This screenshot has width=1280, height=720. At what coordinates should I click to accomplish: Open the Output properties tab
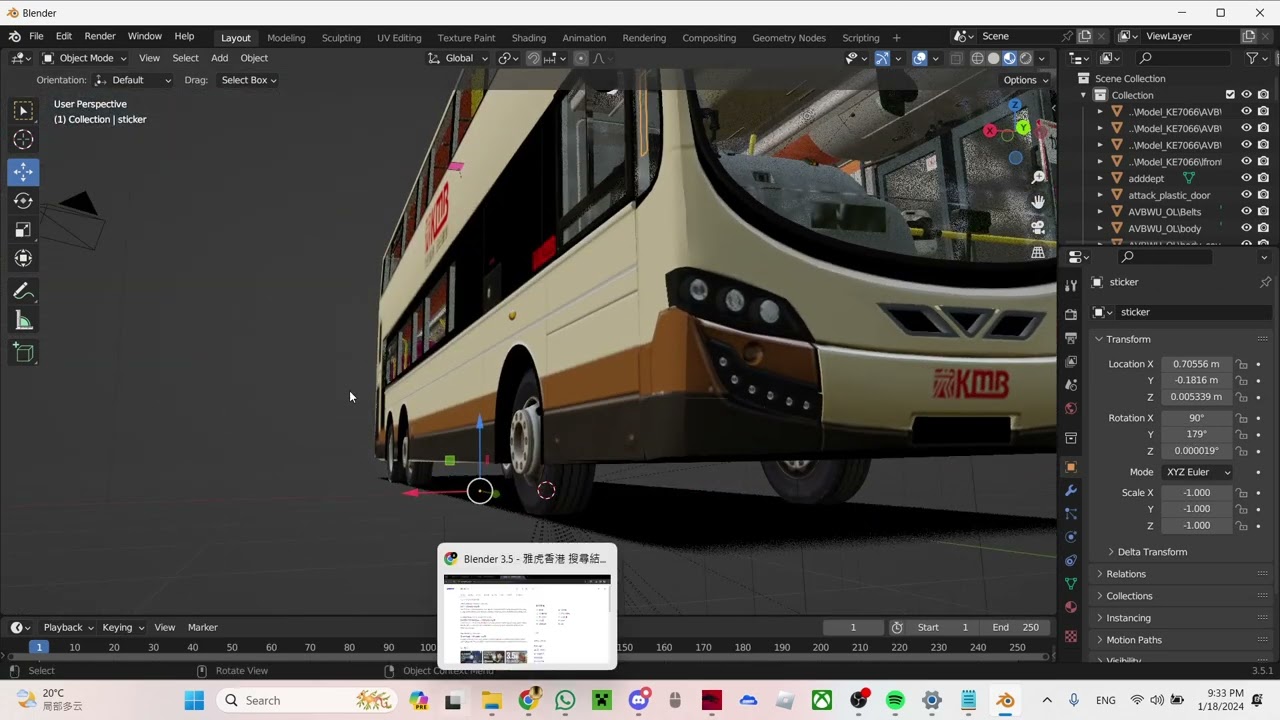click(x=1071, y=338)
